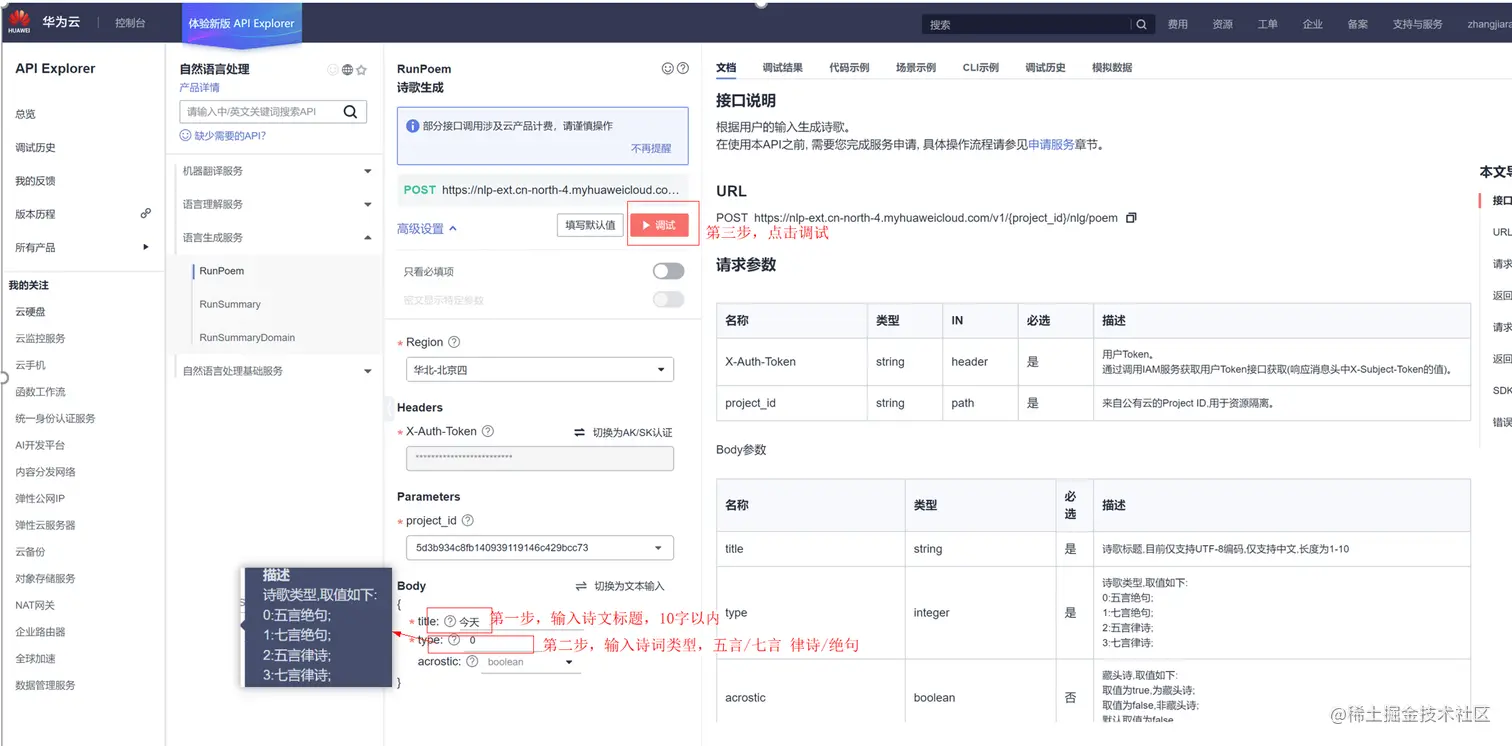Screen dimensions: 1512x746
Task: Open the 产品详情 link
Action: pos(199,88)
